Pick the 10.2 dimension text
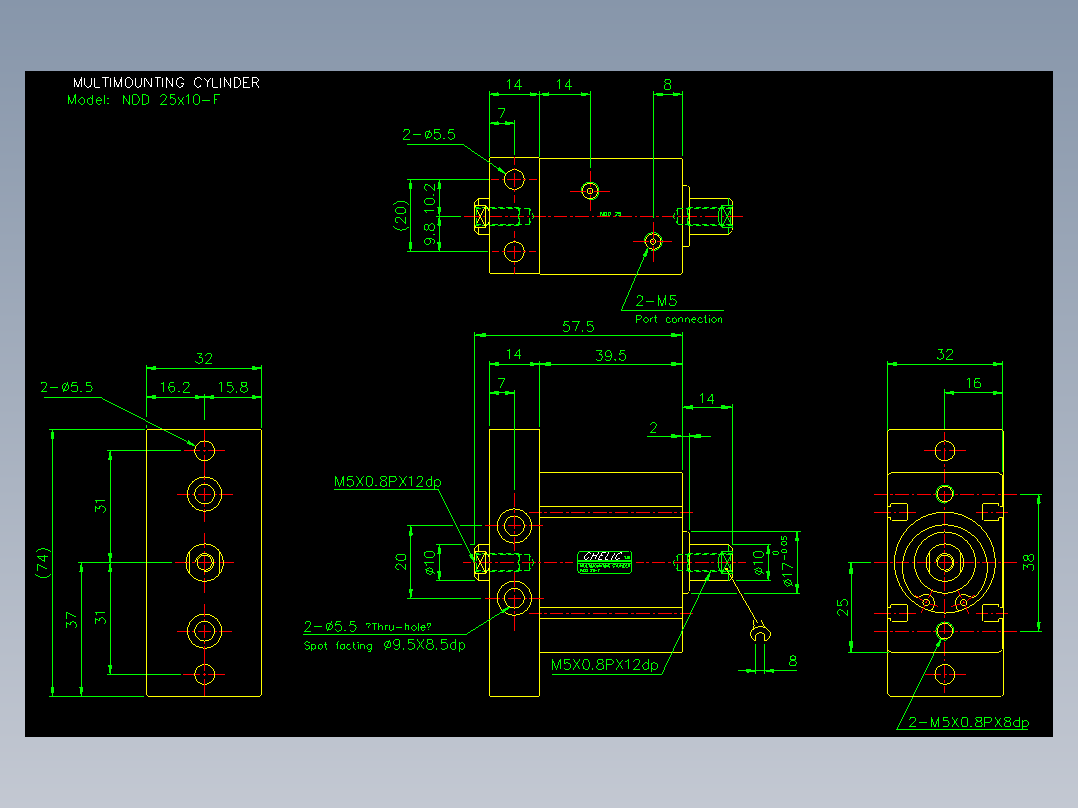This screenshot has width=1078, height=808. coord(430,196)
